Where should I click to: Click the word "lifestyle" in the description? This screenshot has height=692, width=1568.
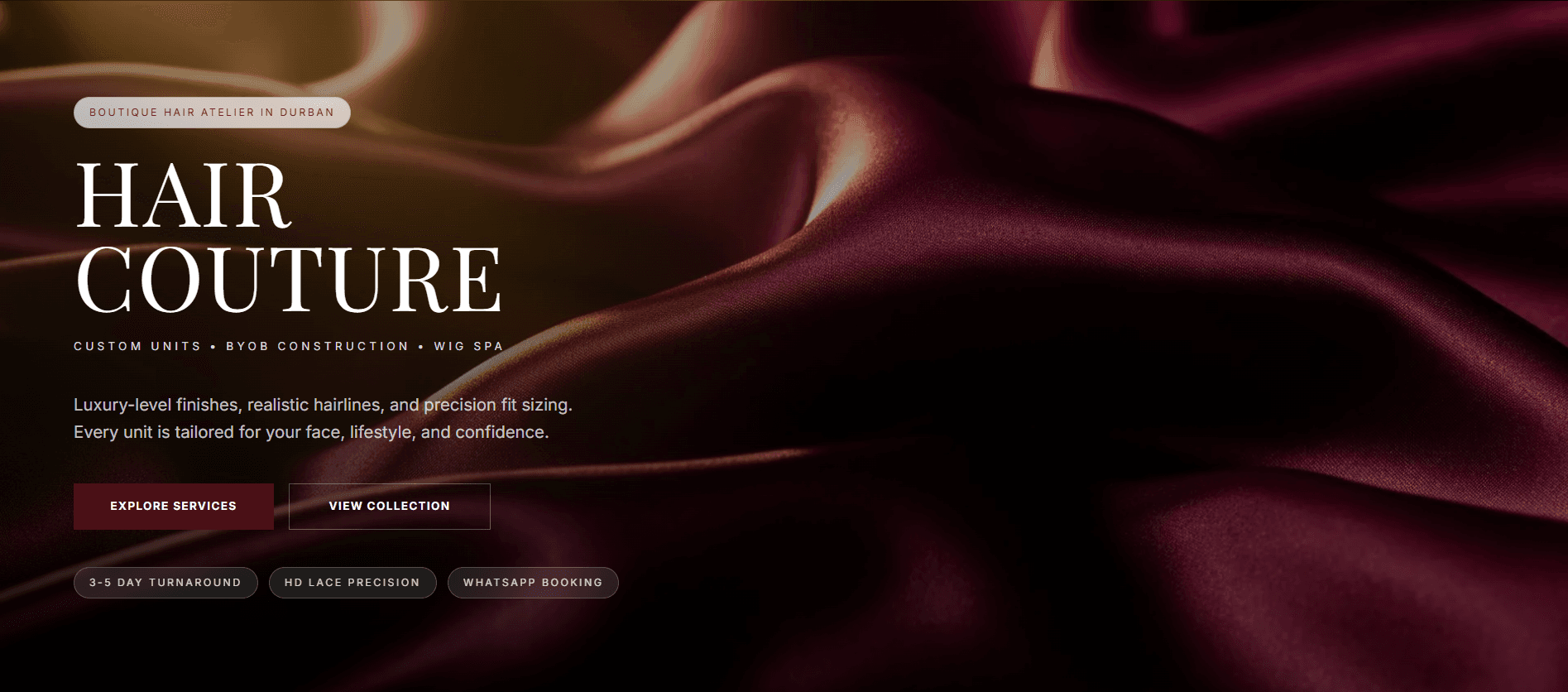[x=381, y=432]
